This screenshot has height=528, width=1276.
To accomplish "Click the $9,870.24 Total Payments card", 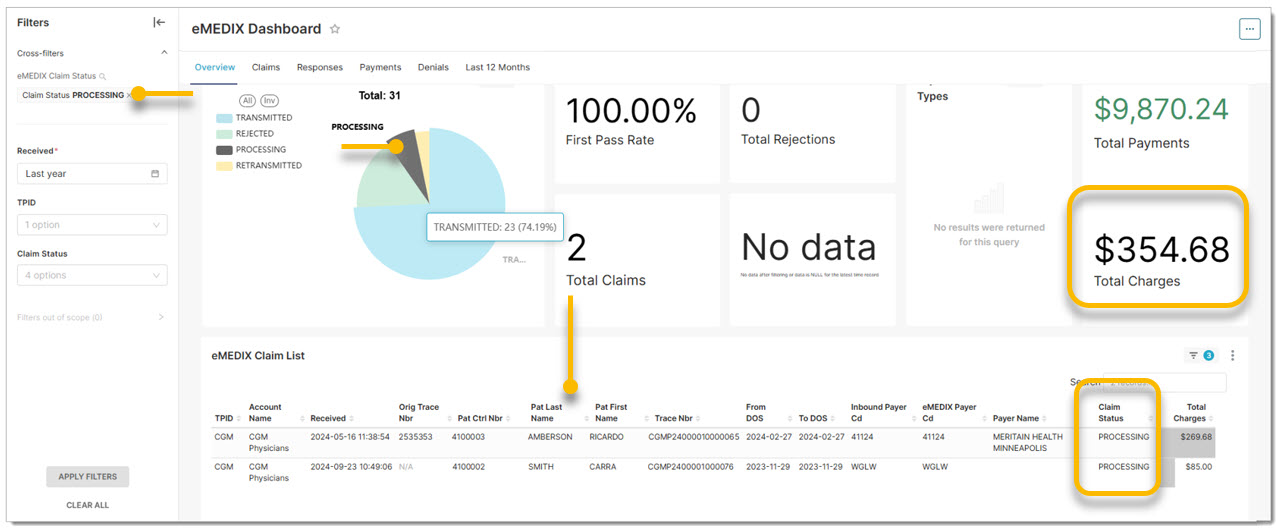I will [x=1164, y=134].
